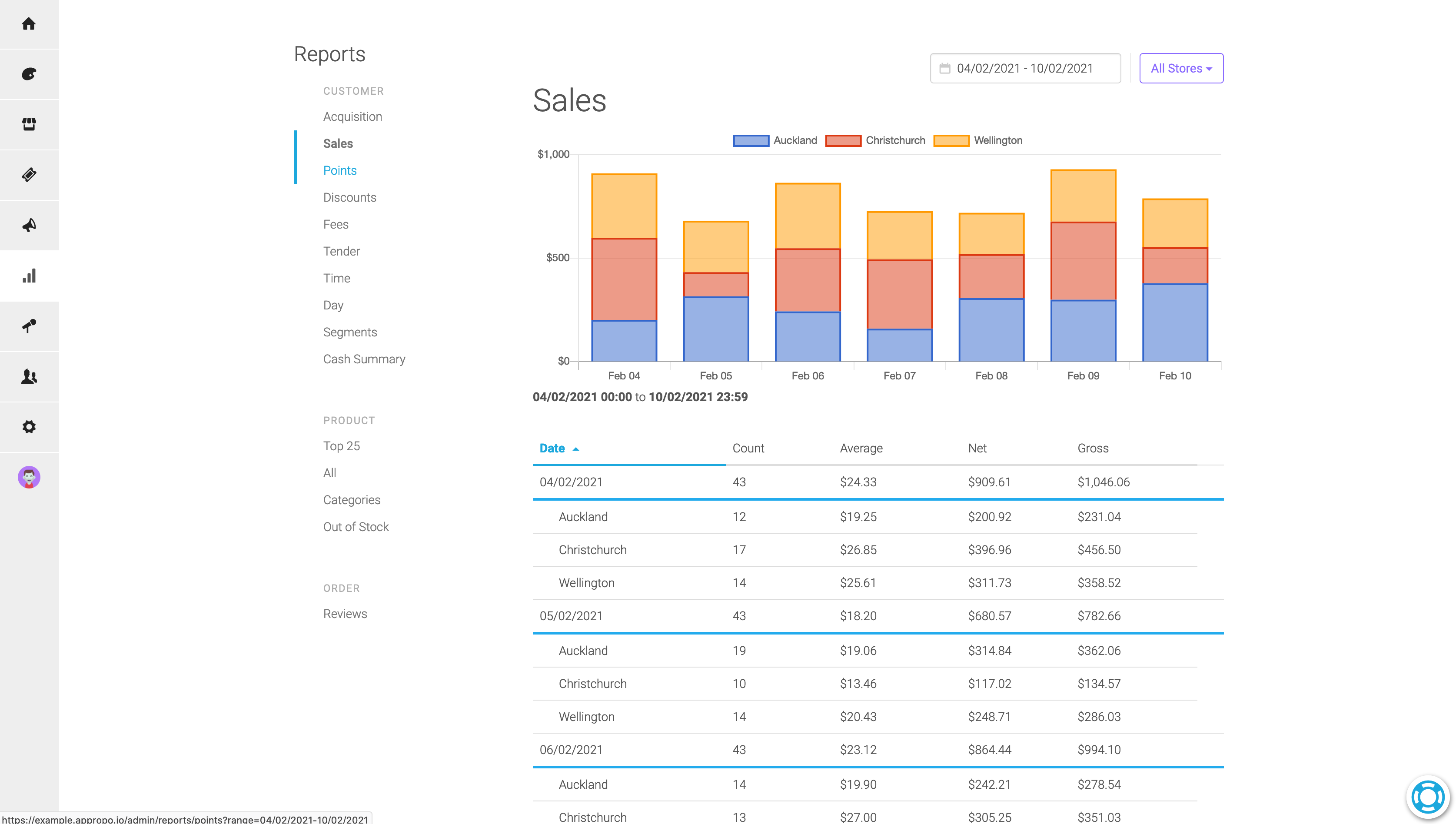This screenshot has width=1456, height=824.
Task: Sort table by Date column ascending
Action: (557, 447)
